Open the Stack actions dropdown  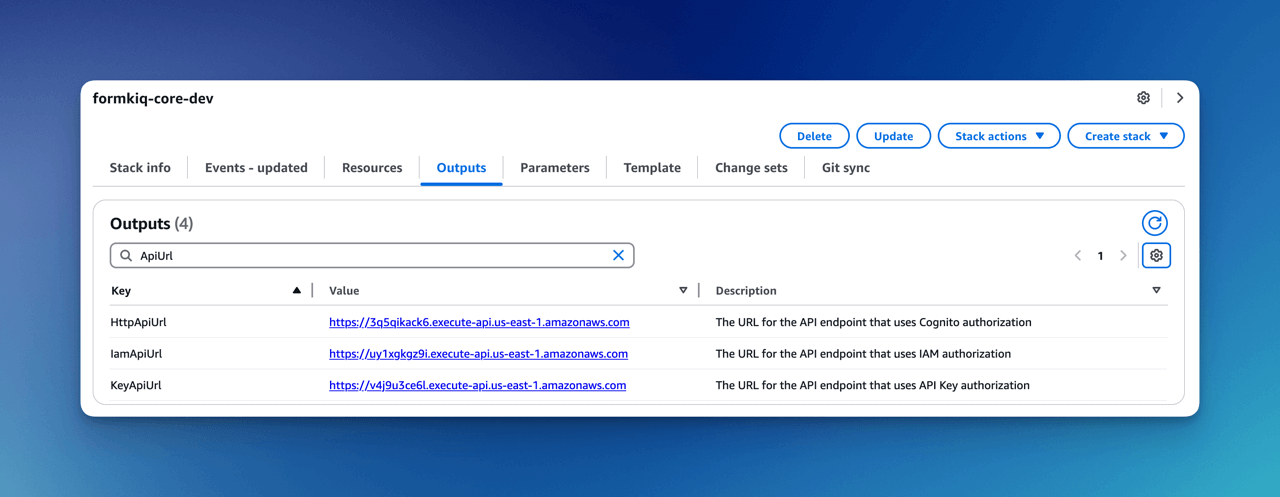(x=999, y=136)
